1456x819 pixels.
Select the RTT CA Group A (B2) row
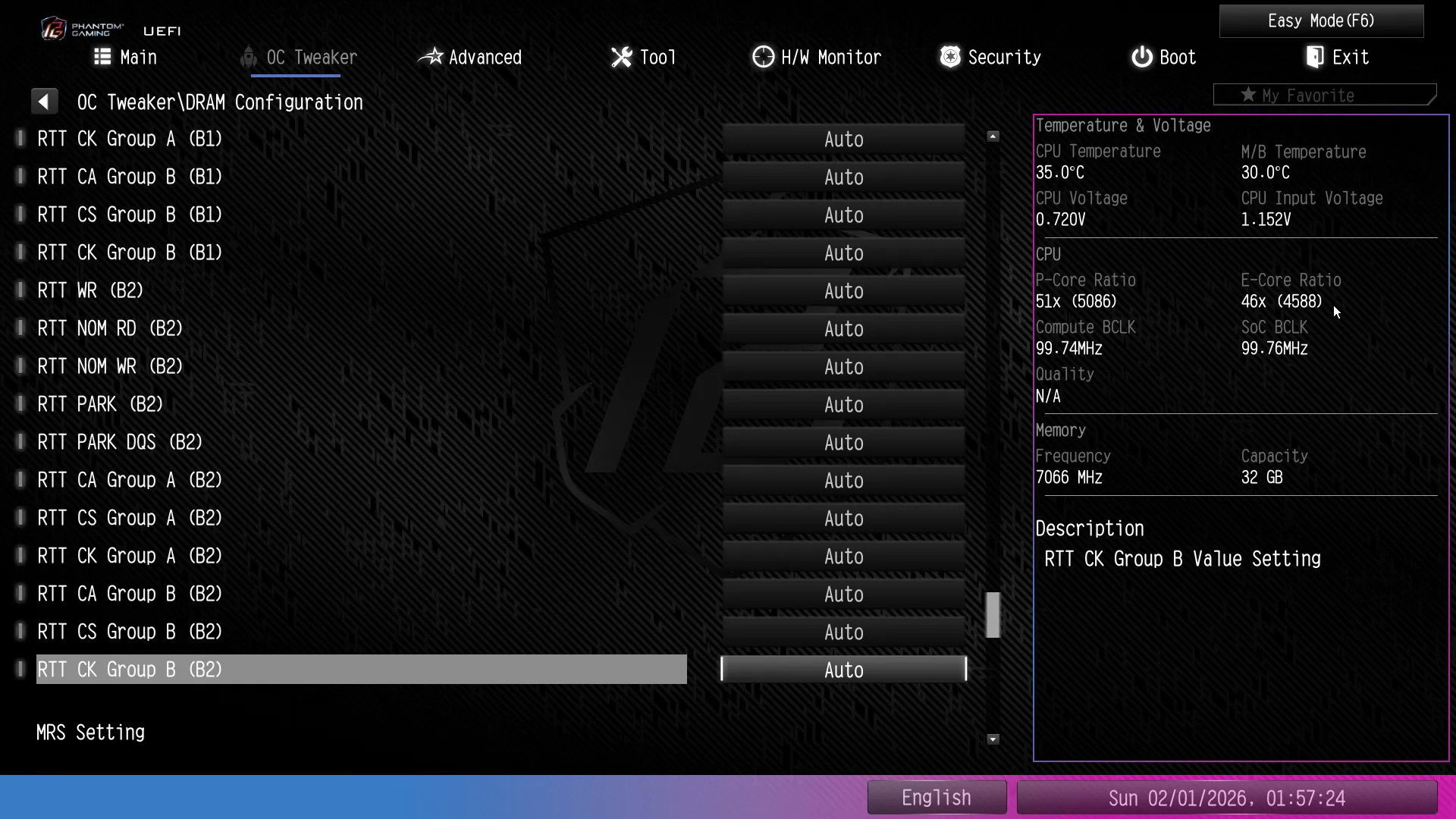[130, 481]
